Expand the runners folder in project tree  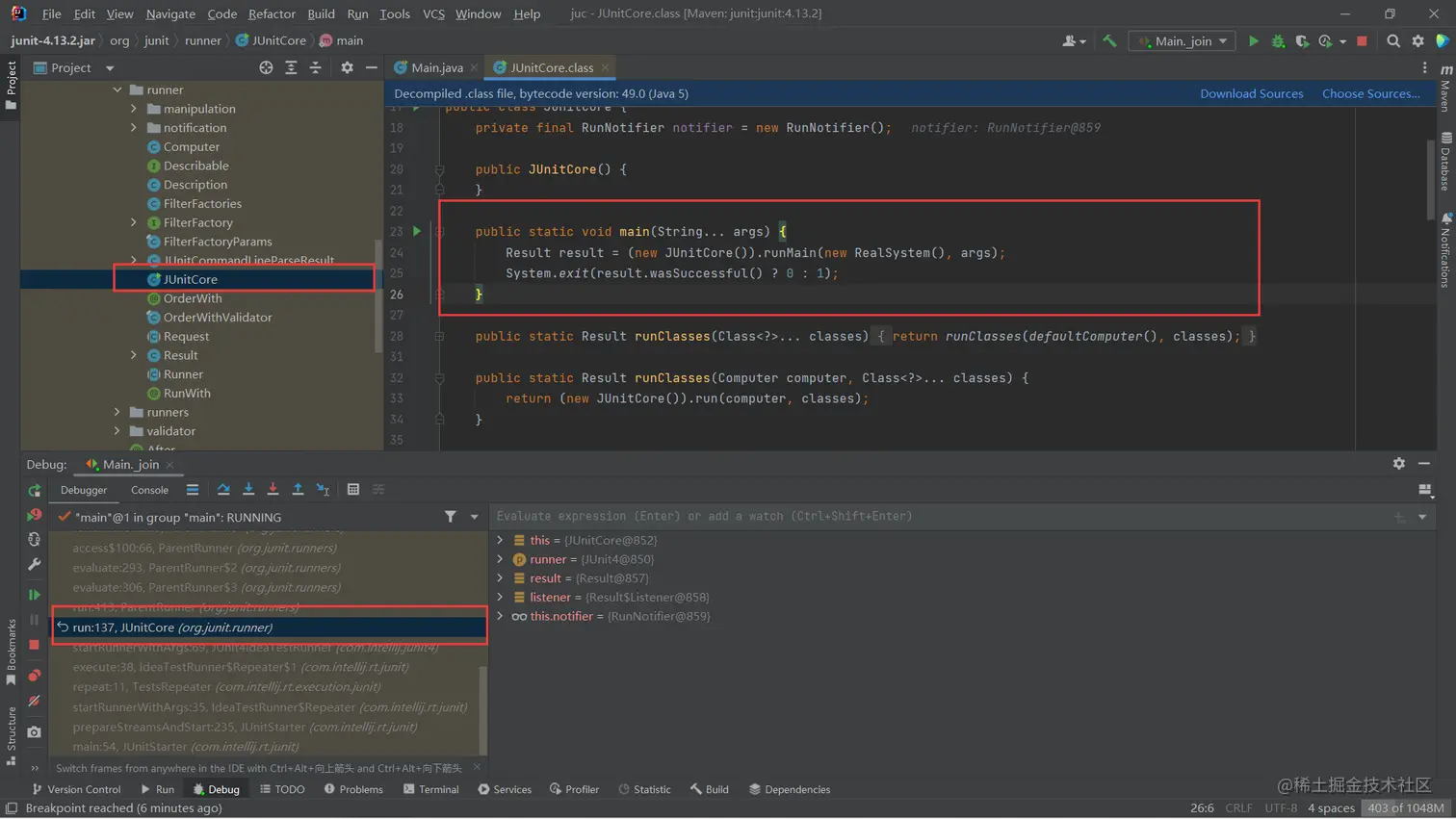pyautogui.click(x=117, y=412)
